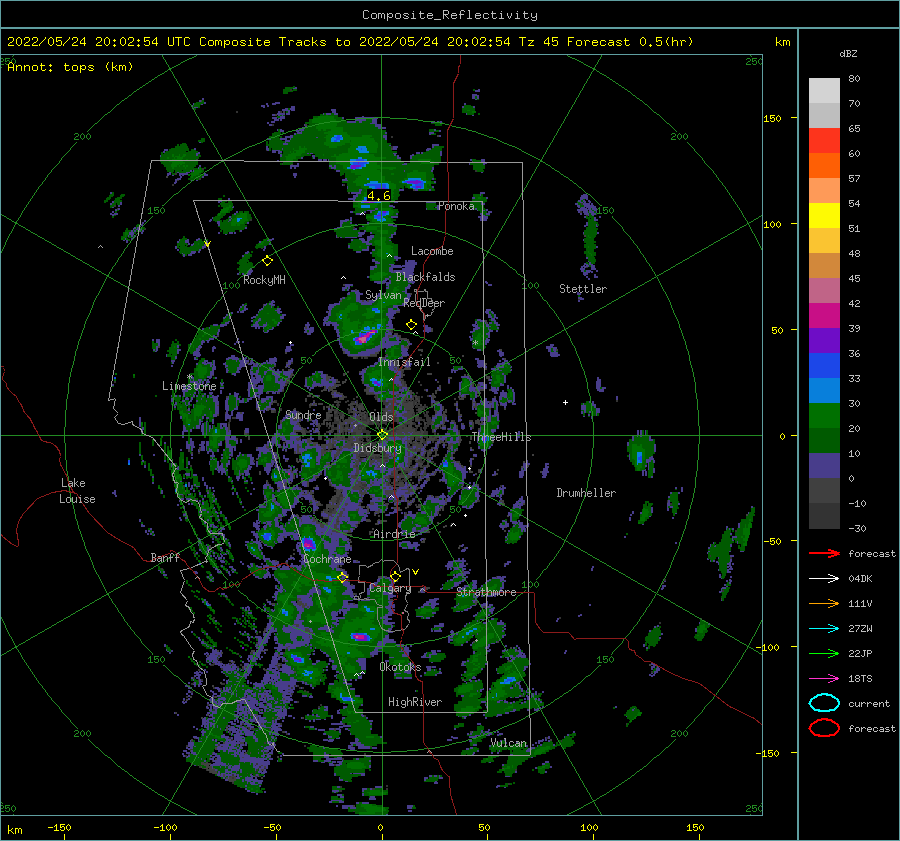
Task: Click the green 22JP arrow in legend
Action: [x=824, y=653]
